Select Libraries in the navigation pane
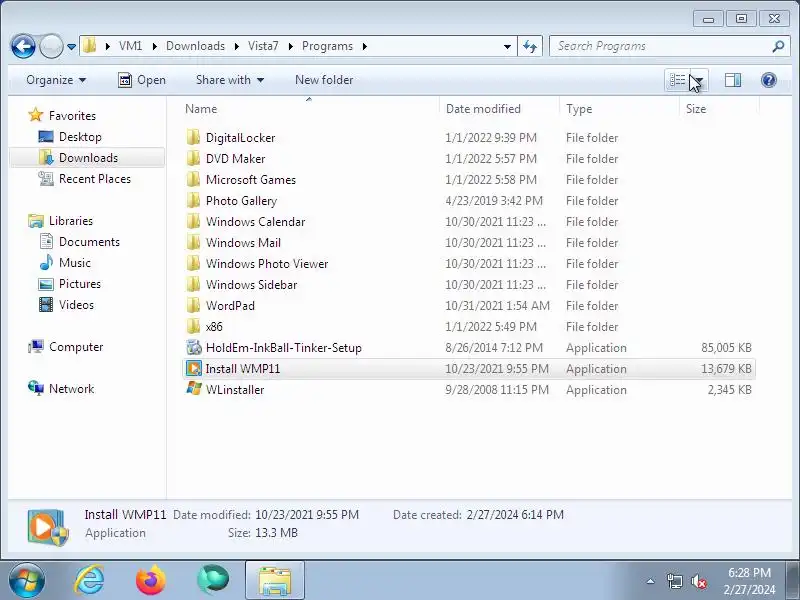The image size is (800, 600). pyautogui.click(x=70, y=221)
